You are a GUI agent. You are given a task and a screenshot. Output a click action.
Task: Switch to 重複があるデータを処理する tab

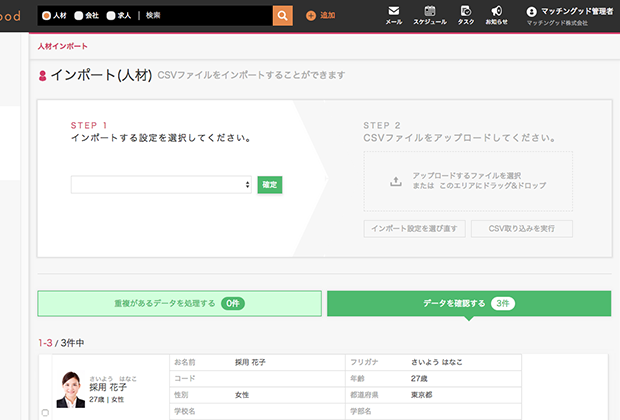(180, 304)
